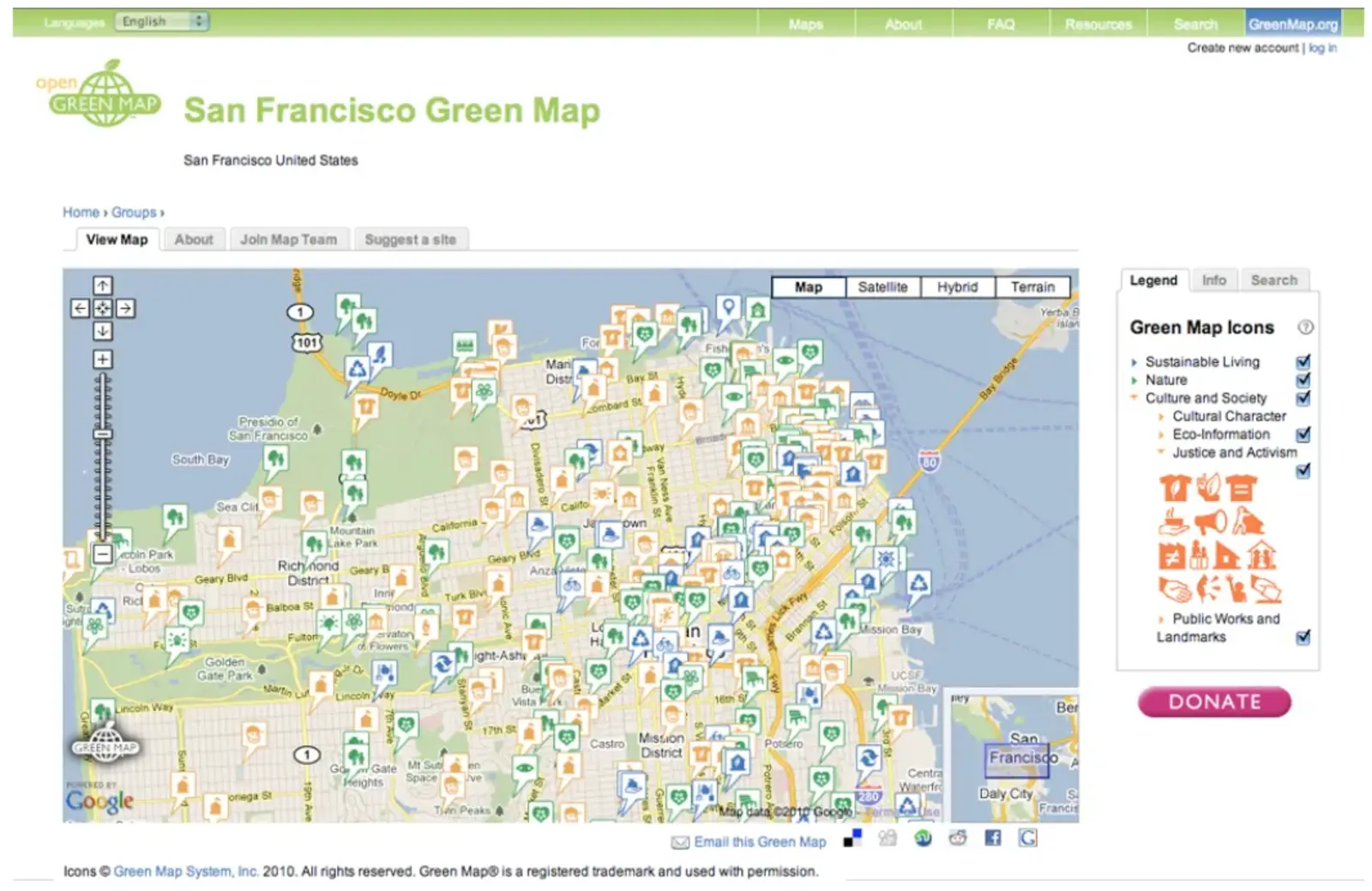Open Maps in top navigation

[x=806, y=24]
